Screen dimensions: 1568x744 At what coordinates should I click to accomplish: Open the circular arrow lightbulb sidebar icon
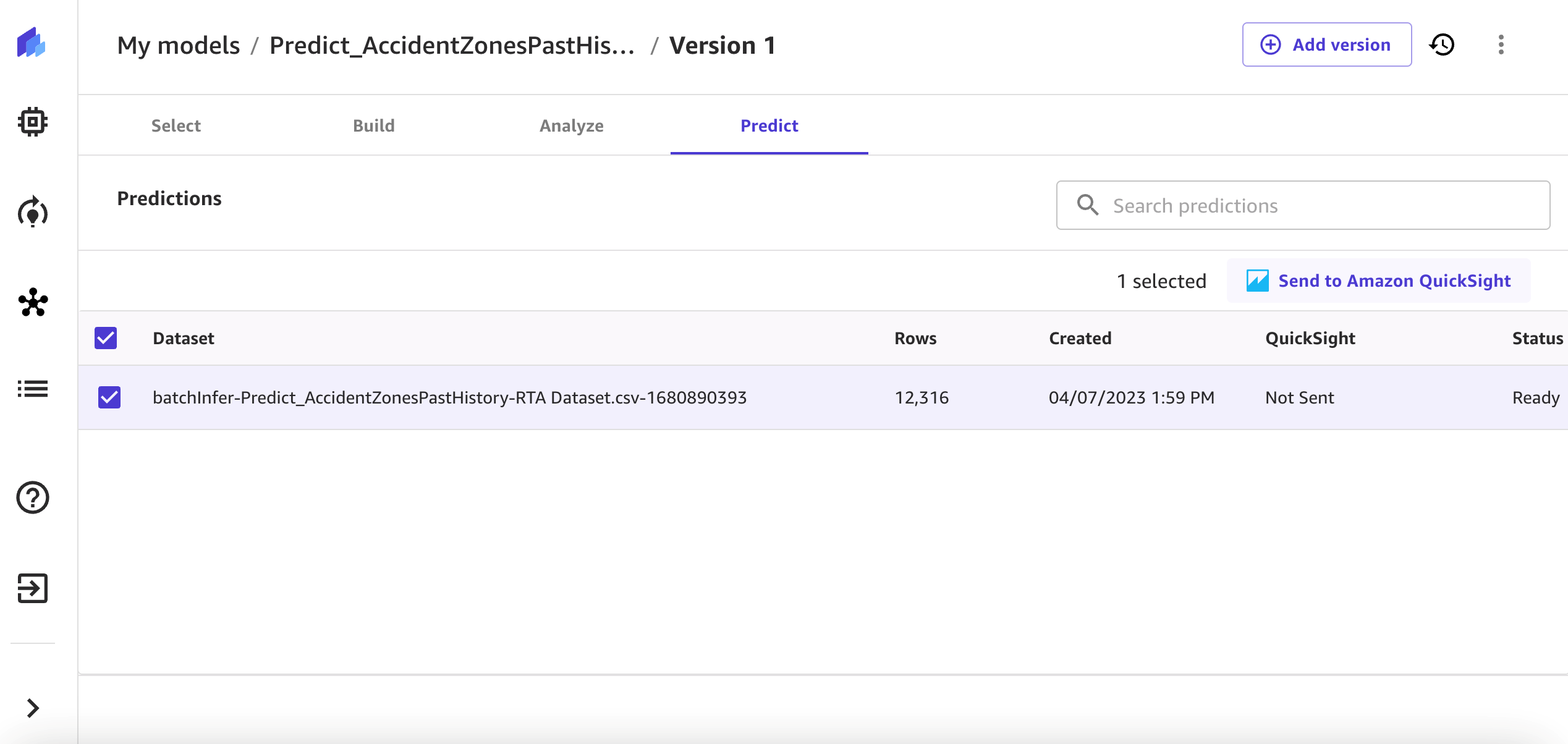pyautogui.click(x=32, y=213)
